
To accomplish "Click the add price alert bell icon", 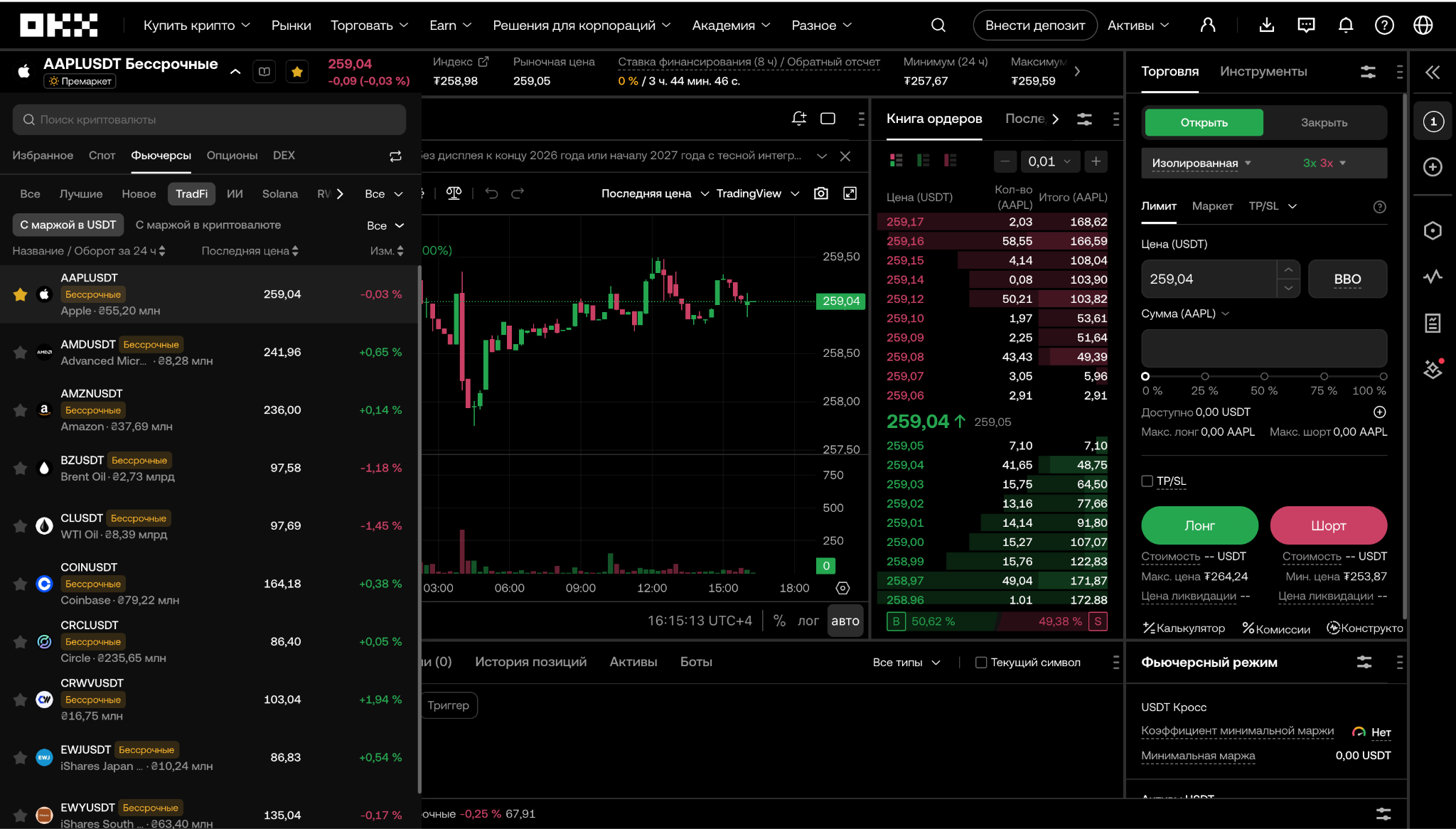I will click(799, 119).
